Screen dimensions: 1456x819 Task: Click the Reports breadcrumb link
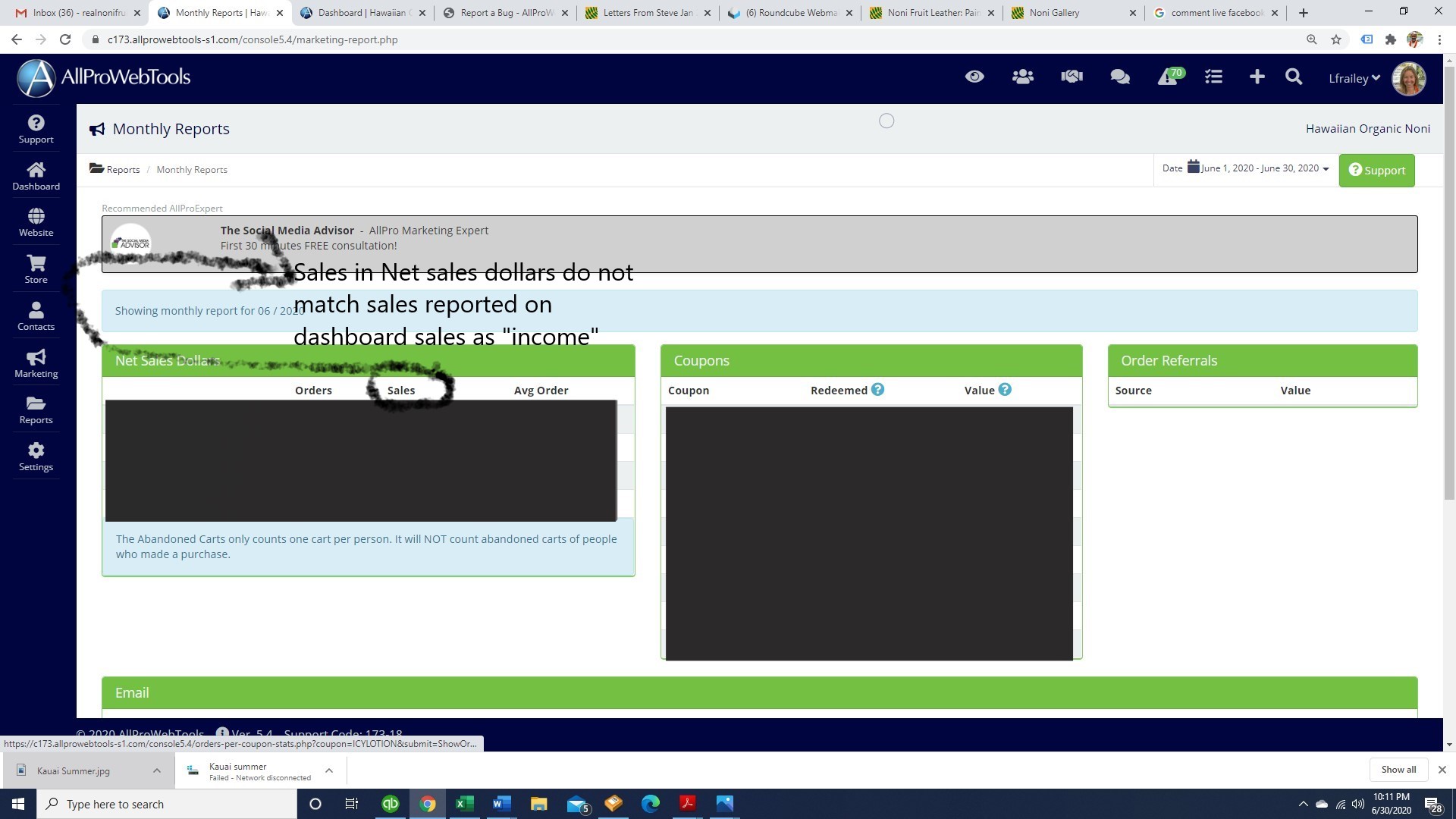[x=123, y=169]
